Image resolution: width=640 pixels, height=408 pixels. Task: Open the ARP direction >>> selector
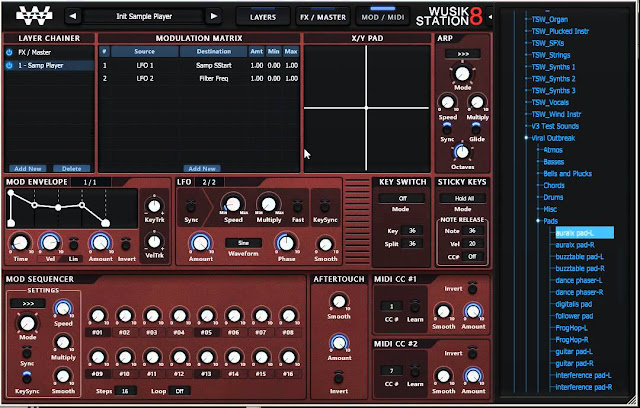coord(463,54)
